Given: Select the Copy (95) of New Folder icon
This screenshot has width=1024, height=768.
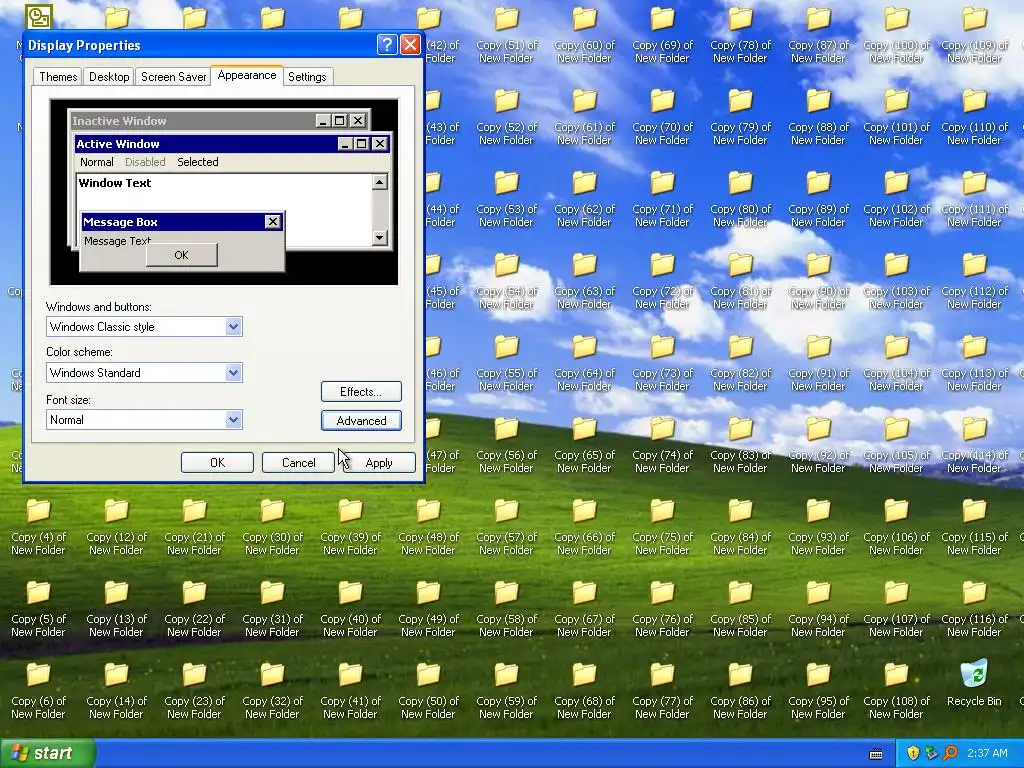Looking at the screenshot, I should pyautogui.click(x=818, y=692).
